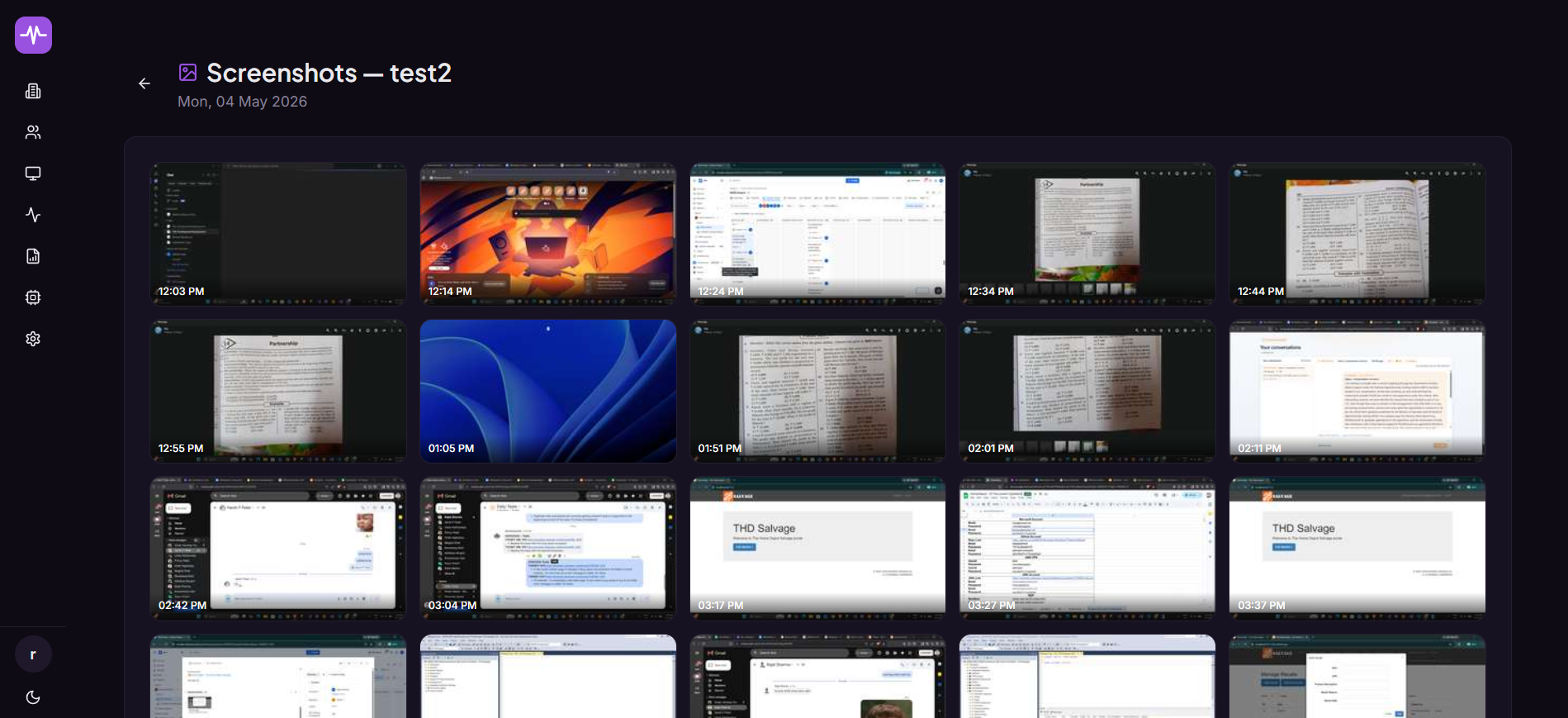This screenshot has height=718, width=1568.
Task: Open the 12:55 PM screenshot thumbnail
Action: point(278,391)
